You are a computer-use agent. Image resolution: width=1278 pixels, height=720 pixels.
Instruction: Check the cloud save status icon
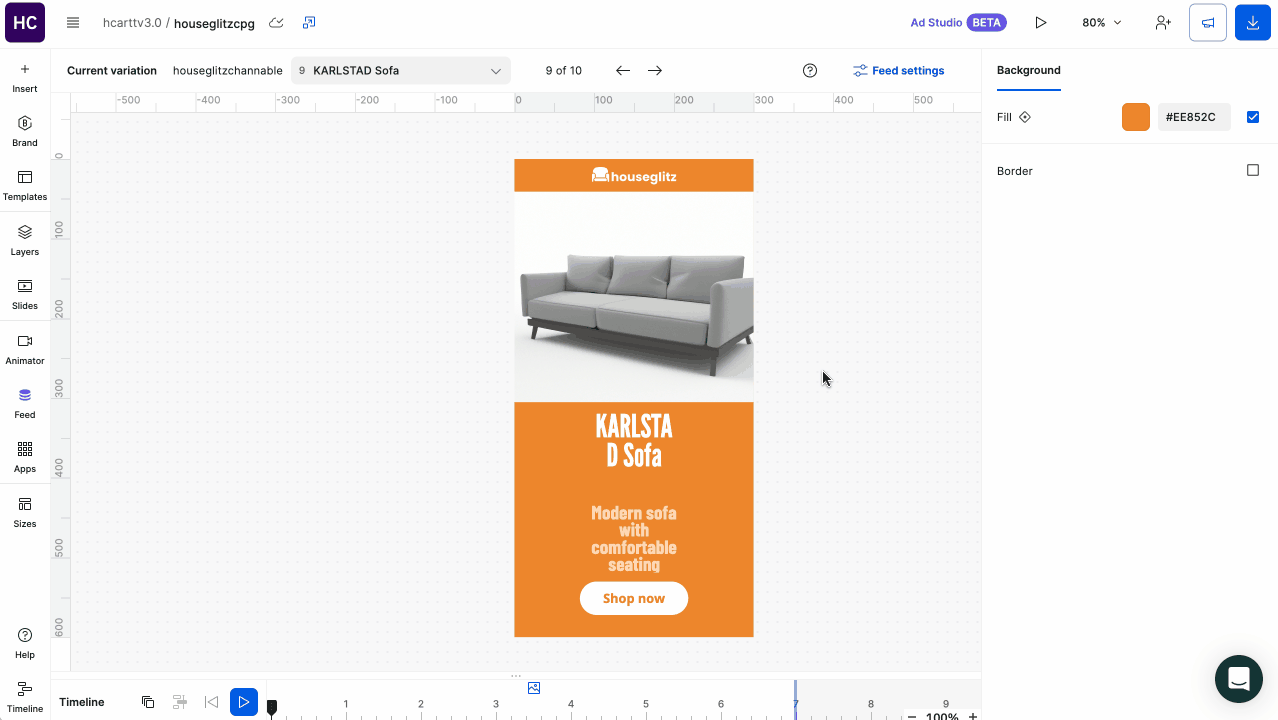tap(277, 22)
